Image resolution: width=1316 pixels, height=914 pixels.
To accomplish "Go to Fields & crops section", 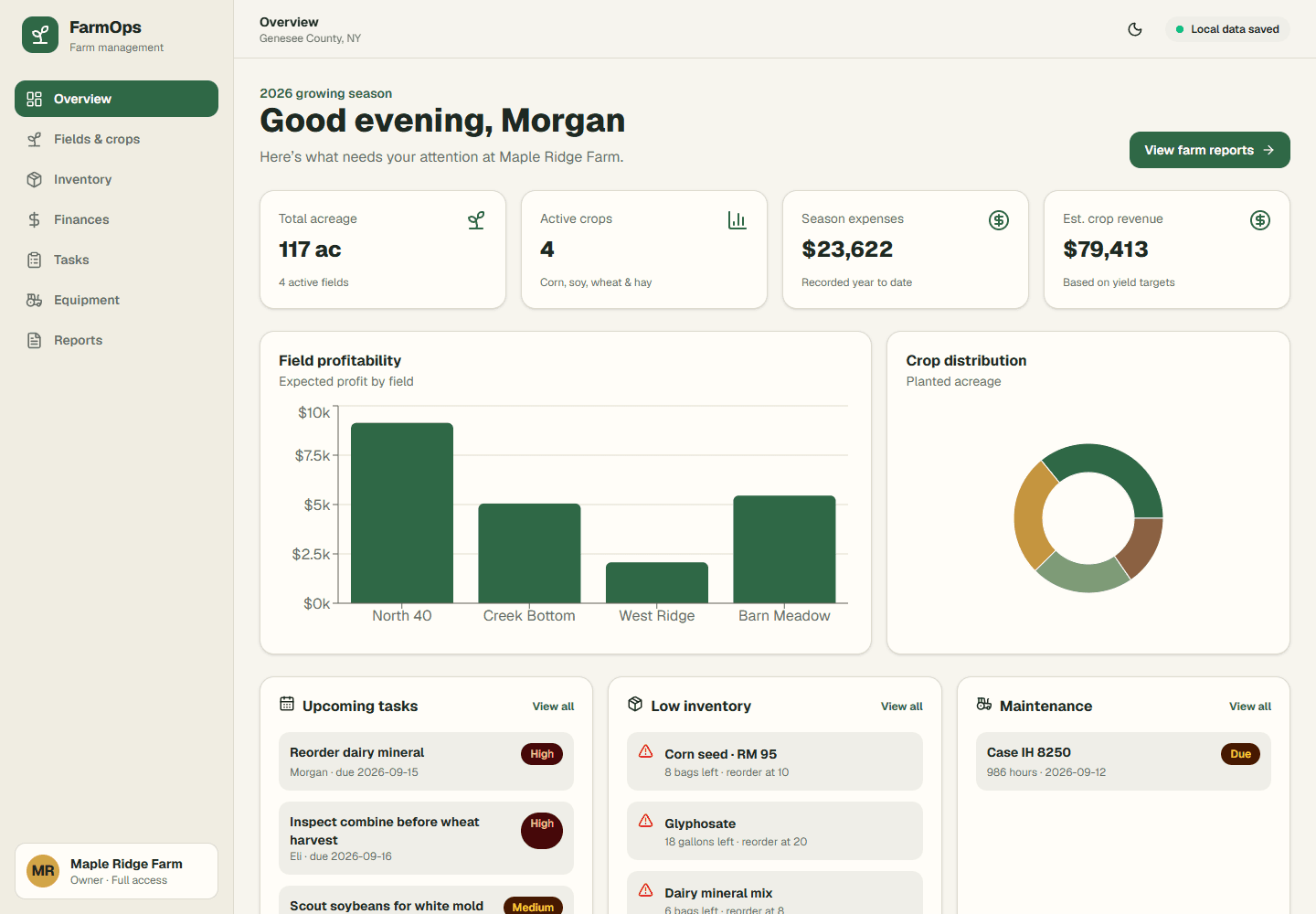I will click(116, 139).
